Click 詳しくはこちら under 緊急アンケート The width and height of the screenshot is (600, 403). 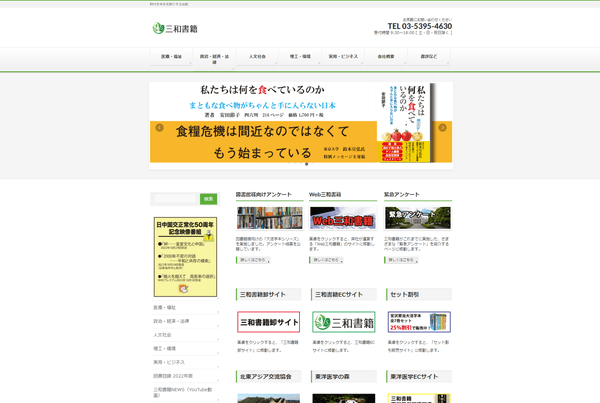point(401,260)
